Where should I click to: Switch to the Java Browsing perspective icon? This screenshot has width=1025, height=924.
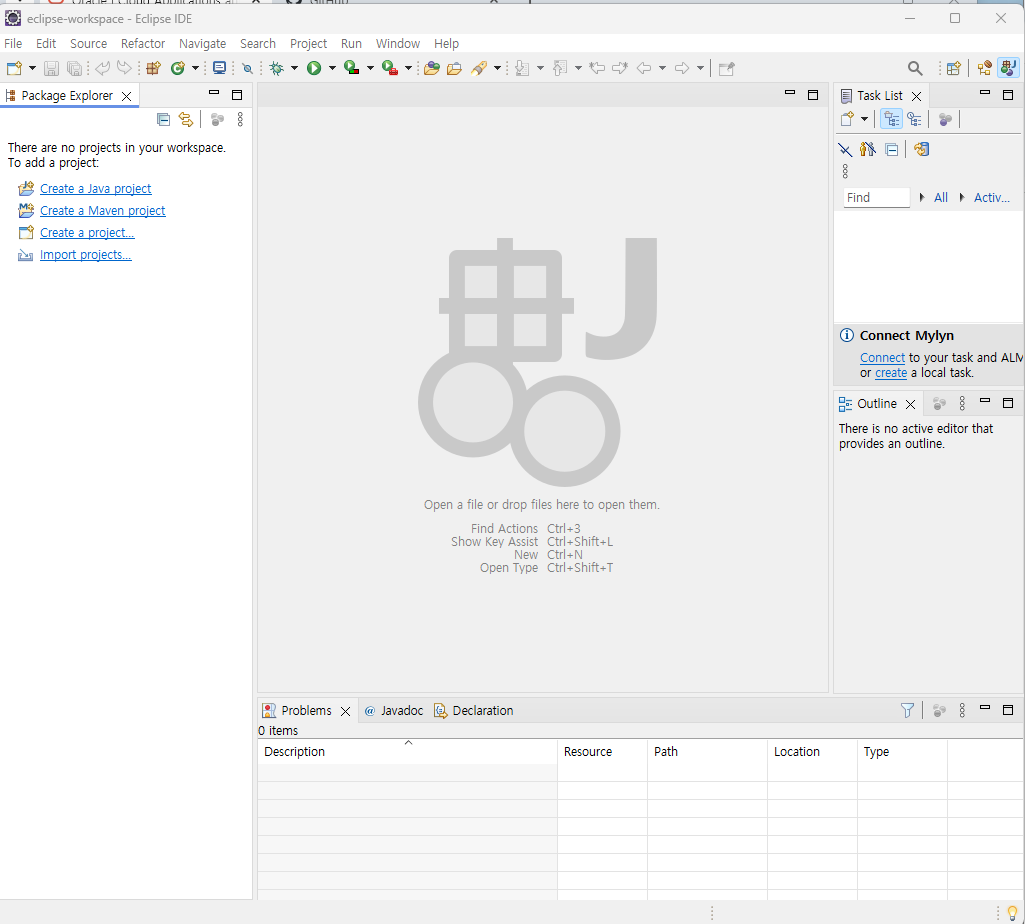[x=984, y=68]
